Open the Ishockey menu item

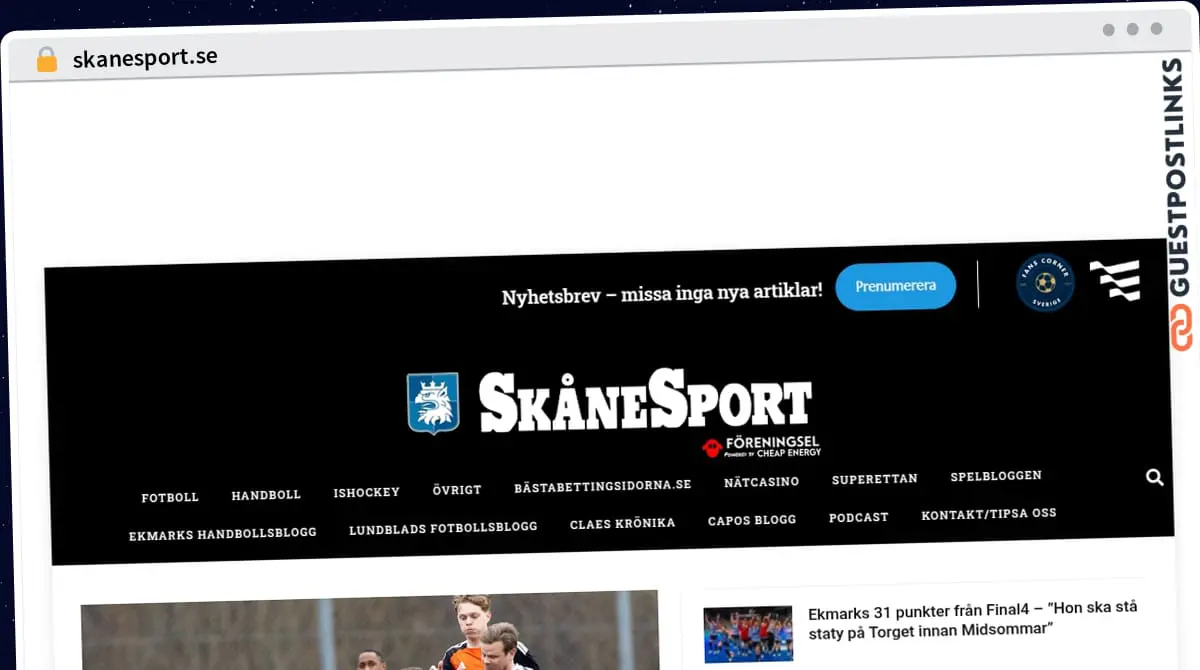click(x=366, y=492)
